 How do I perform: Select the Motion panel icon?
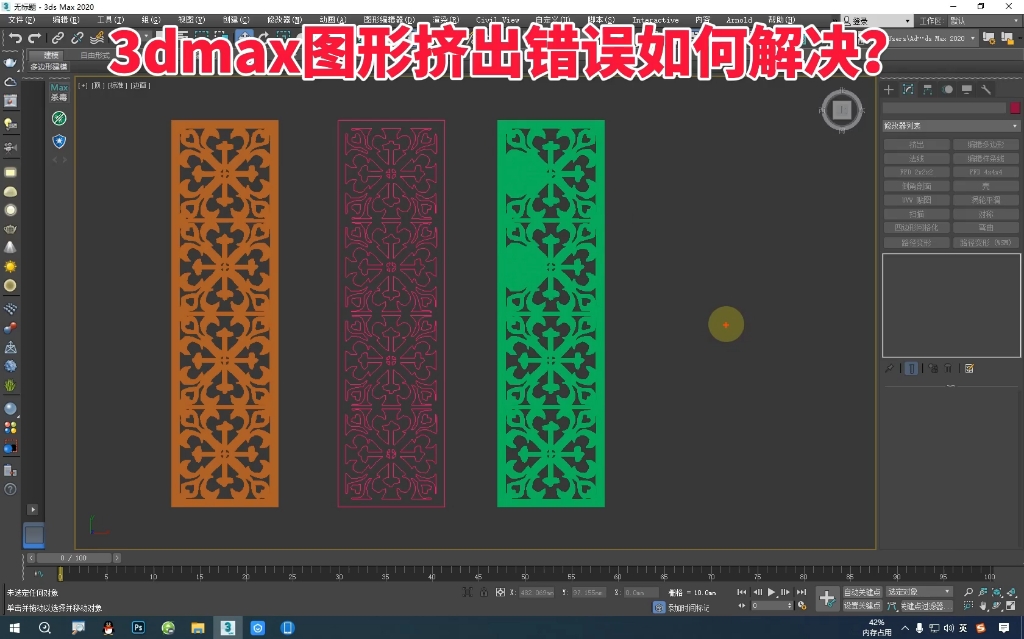tap(947, 89)
